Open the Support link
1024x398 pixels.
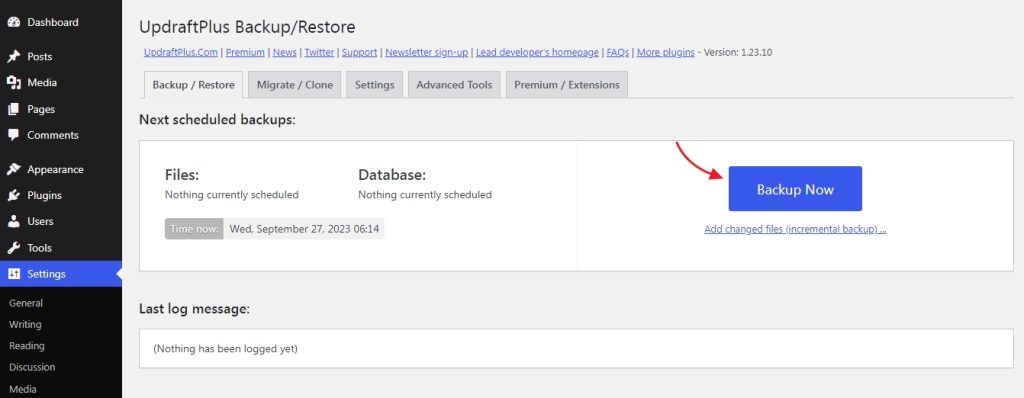(x=359, y=52)
